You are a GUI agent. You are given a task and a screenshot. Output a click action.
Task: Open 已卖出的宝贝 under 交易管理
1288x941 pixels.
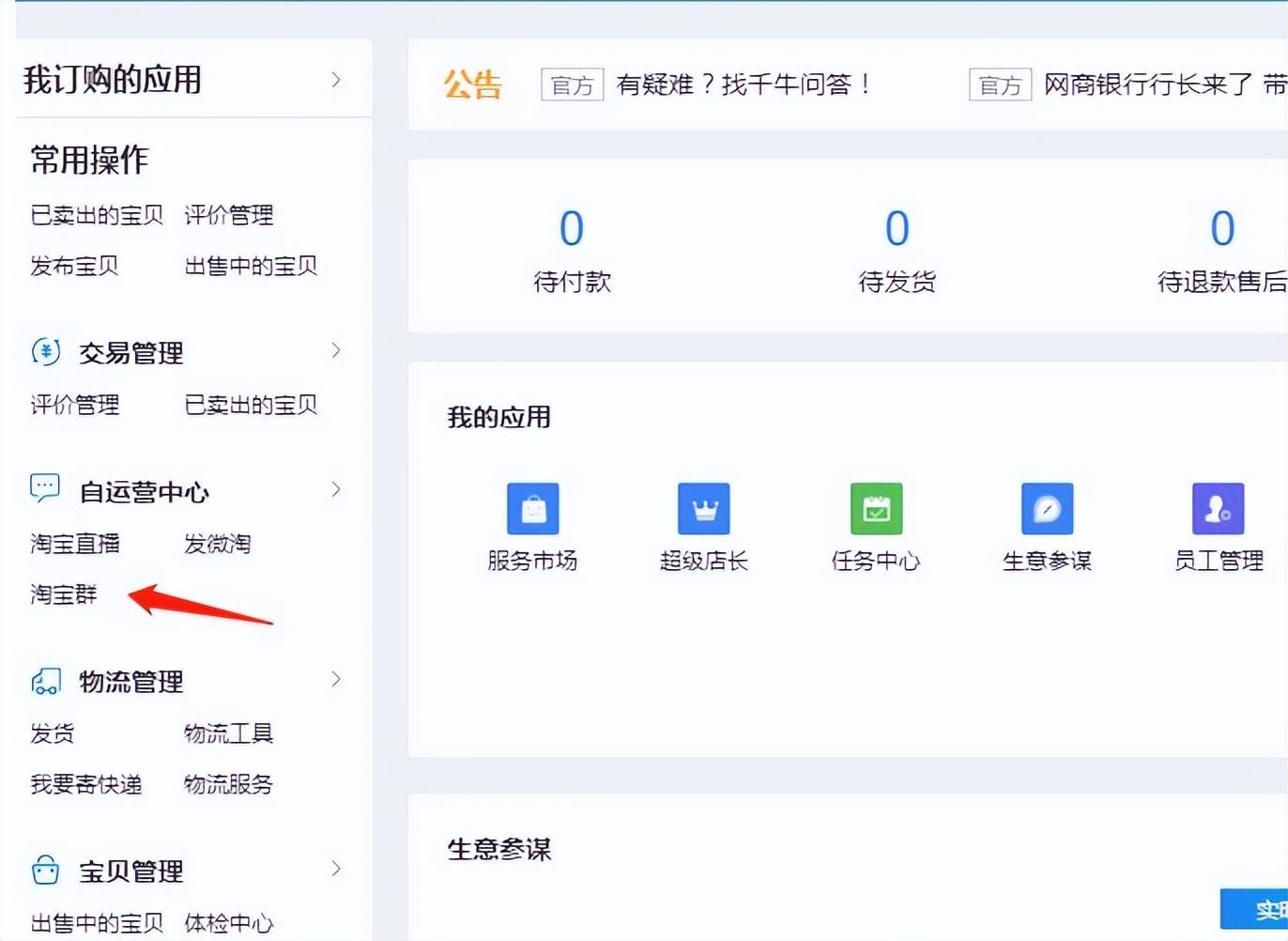(x=251, y=405)
